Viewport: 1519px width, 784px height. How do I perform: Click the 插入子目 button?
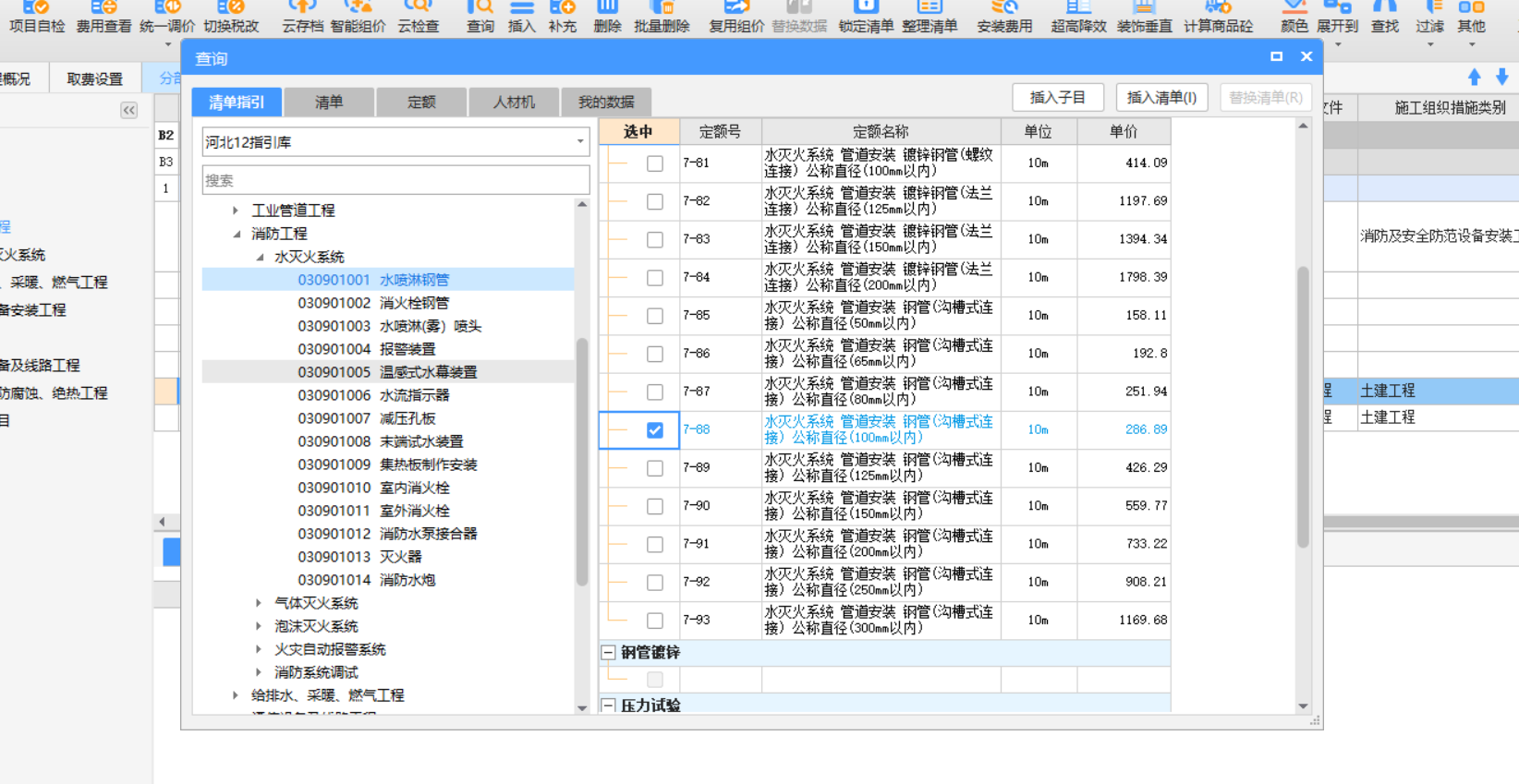coord(1058,97)
